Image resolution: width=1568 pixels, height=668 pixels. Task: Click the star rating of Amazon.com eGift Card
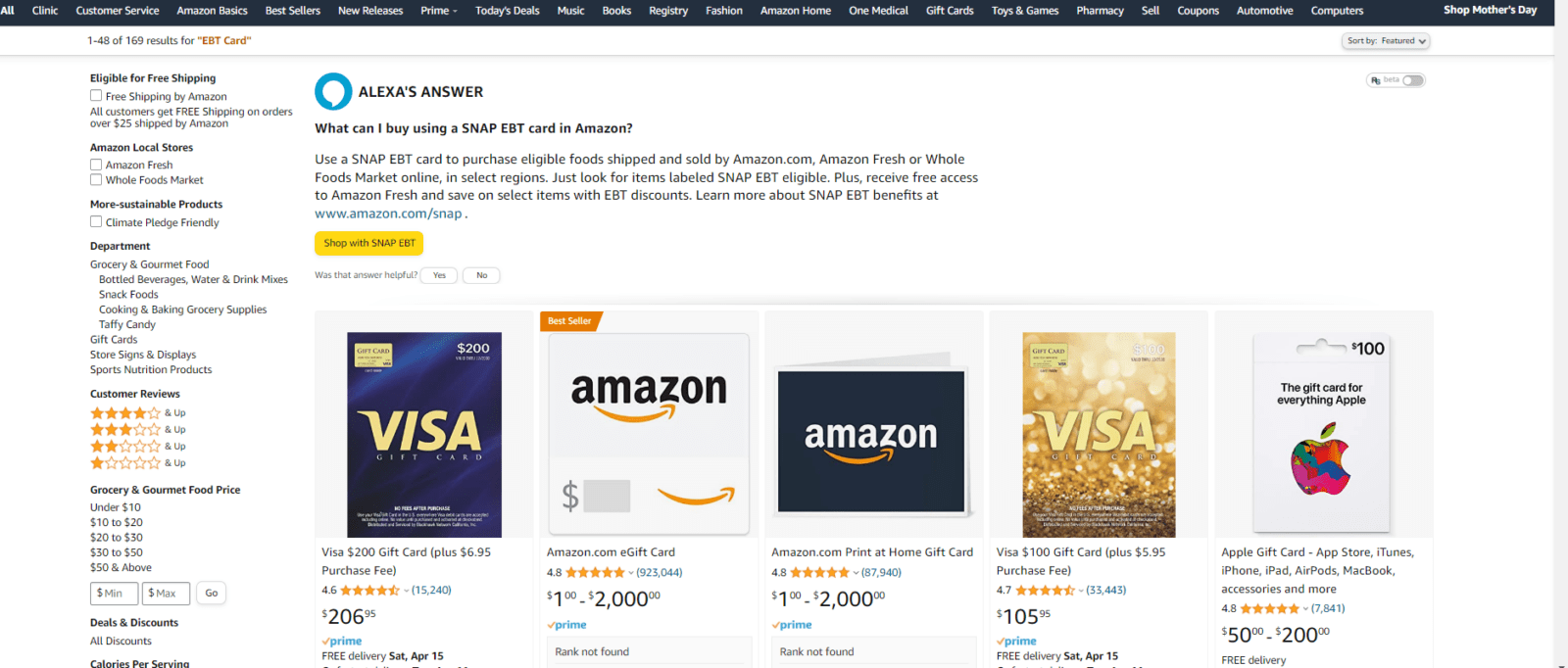point(595,573)
